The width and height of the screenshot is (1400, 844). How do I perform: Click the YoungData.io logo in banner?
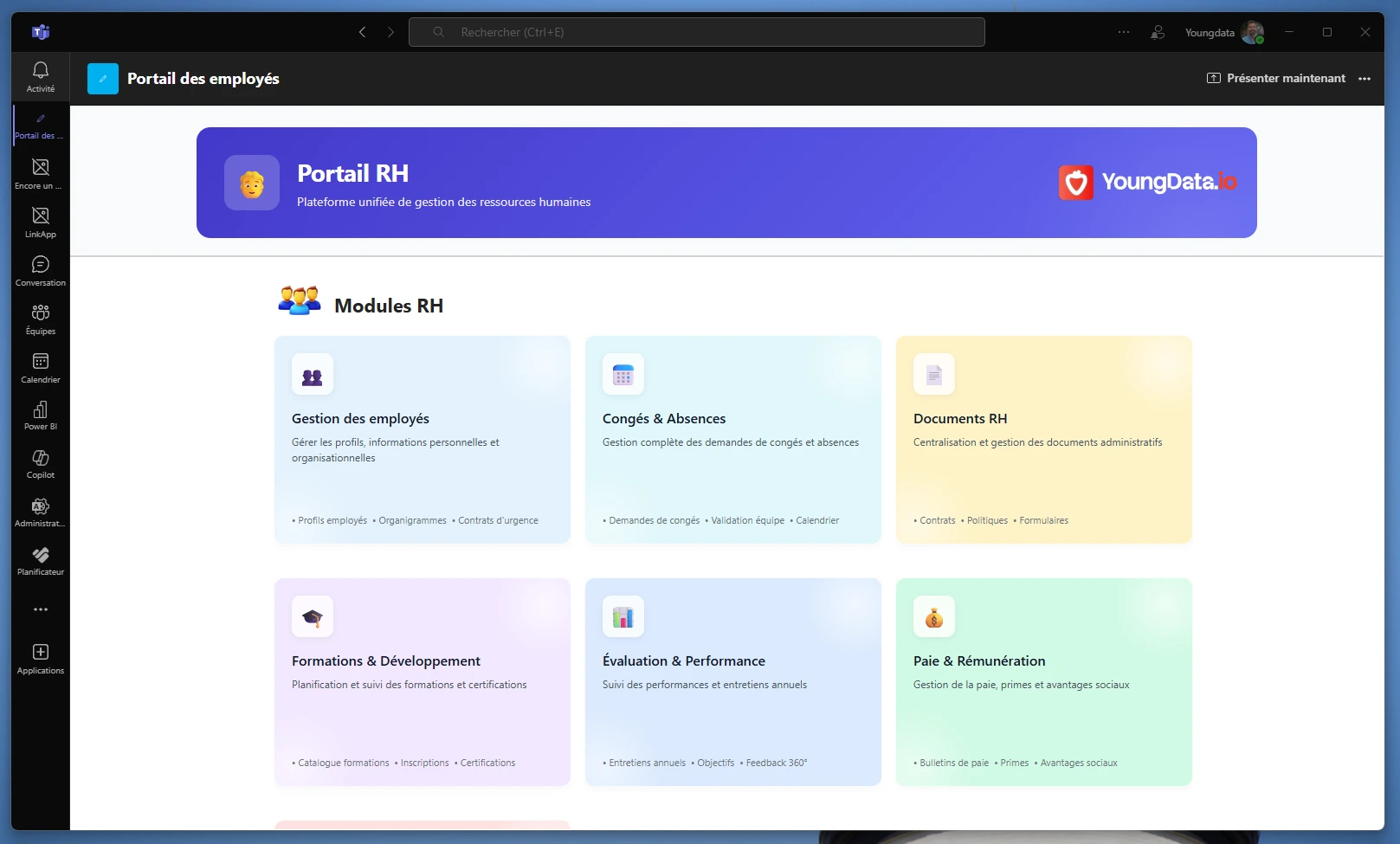click(x=1148, y=182)
